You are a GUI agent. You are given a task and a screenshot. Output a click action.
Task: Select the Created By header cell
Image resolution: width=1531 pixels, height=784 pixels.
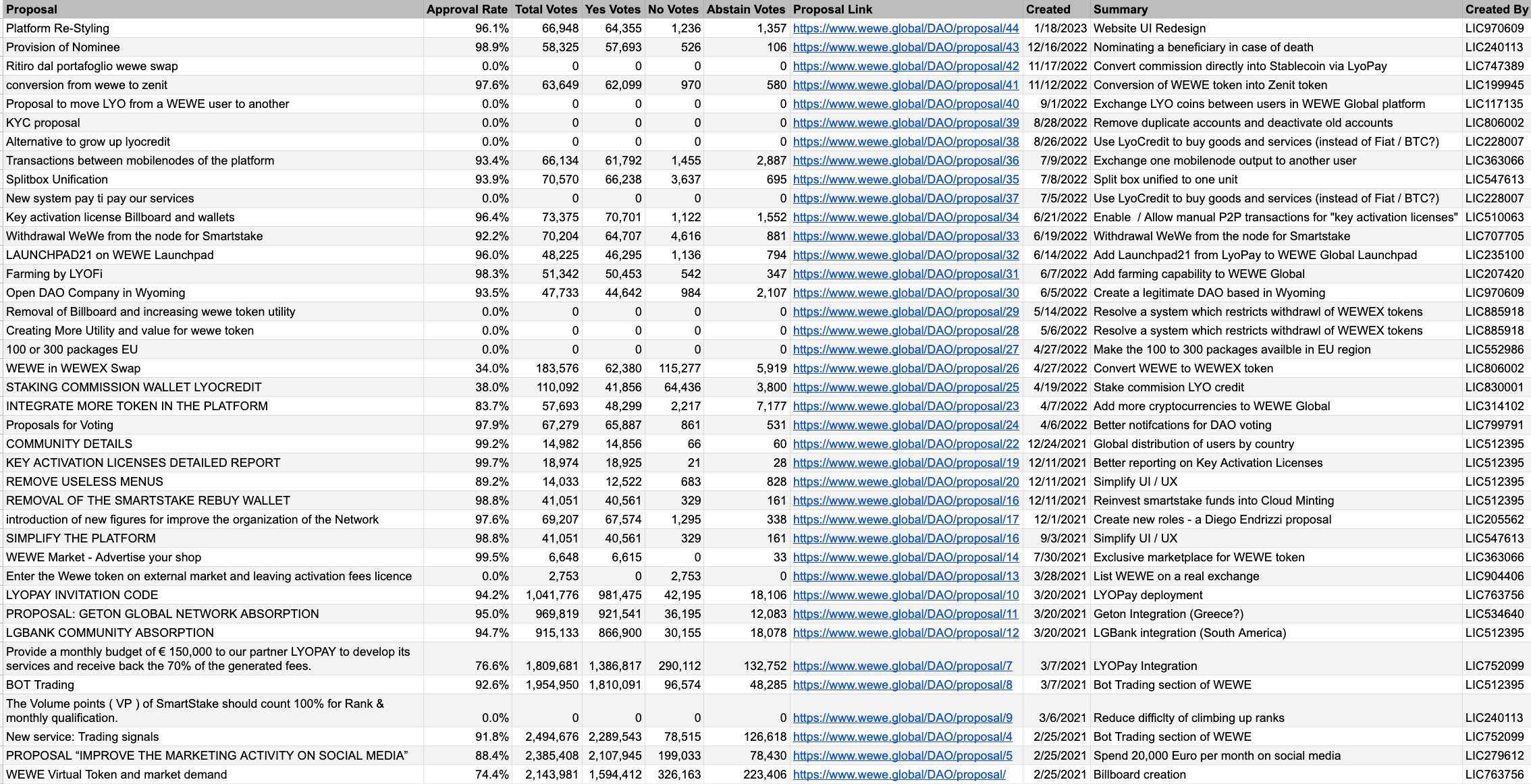tap(1496, 9)
